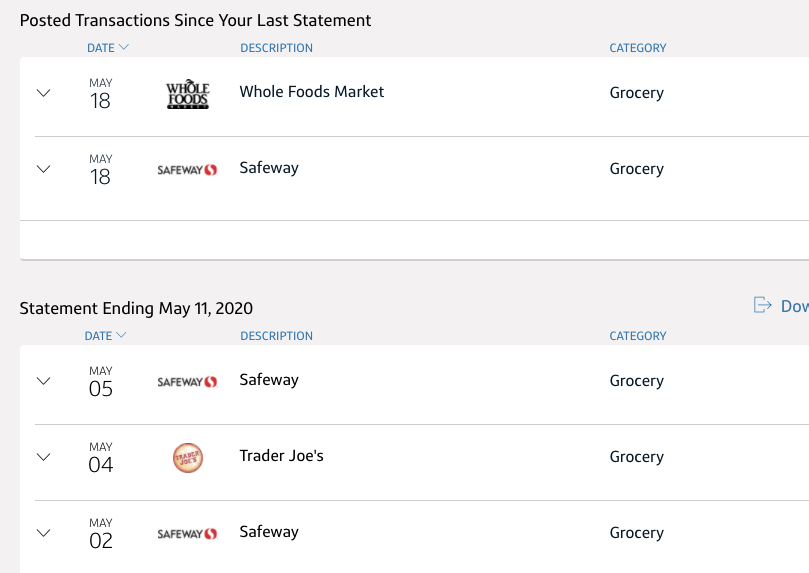Expand the May 02 Safeway transaction
The image size is (809, 573).
coord(43,533)
